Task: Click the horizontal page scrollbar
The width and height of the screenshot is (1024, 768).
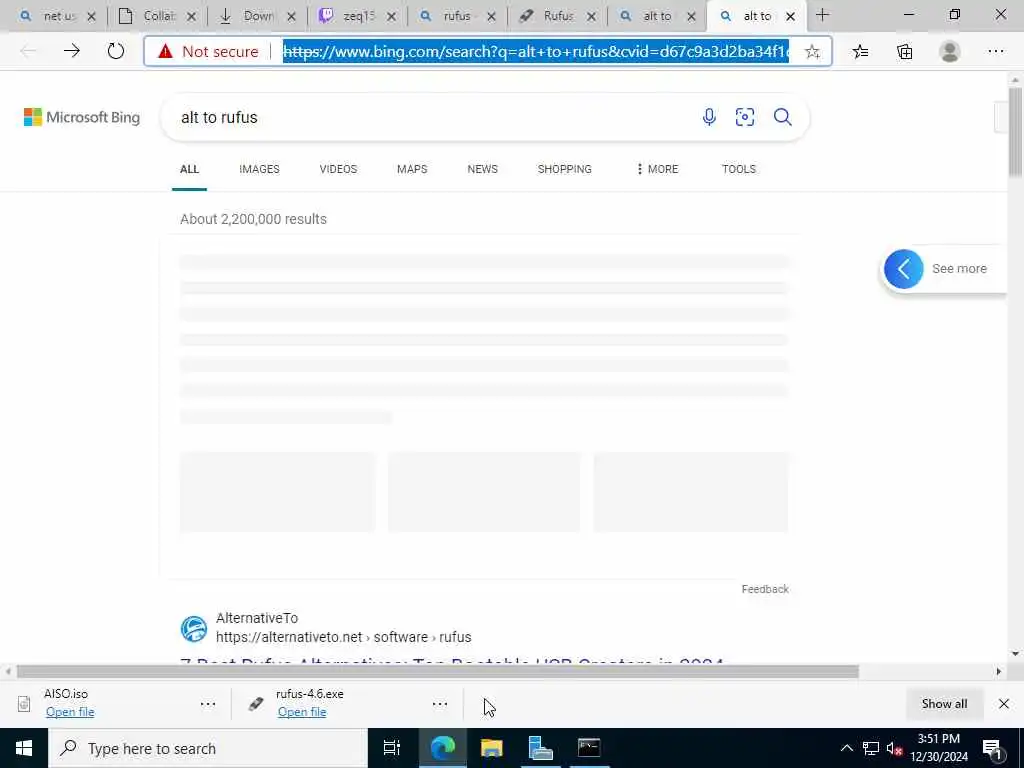Action: pyautogui.click(x=438, y=671)
